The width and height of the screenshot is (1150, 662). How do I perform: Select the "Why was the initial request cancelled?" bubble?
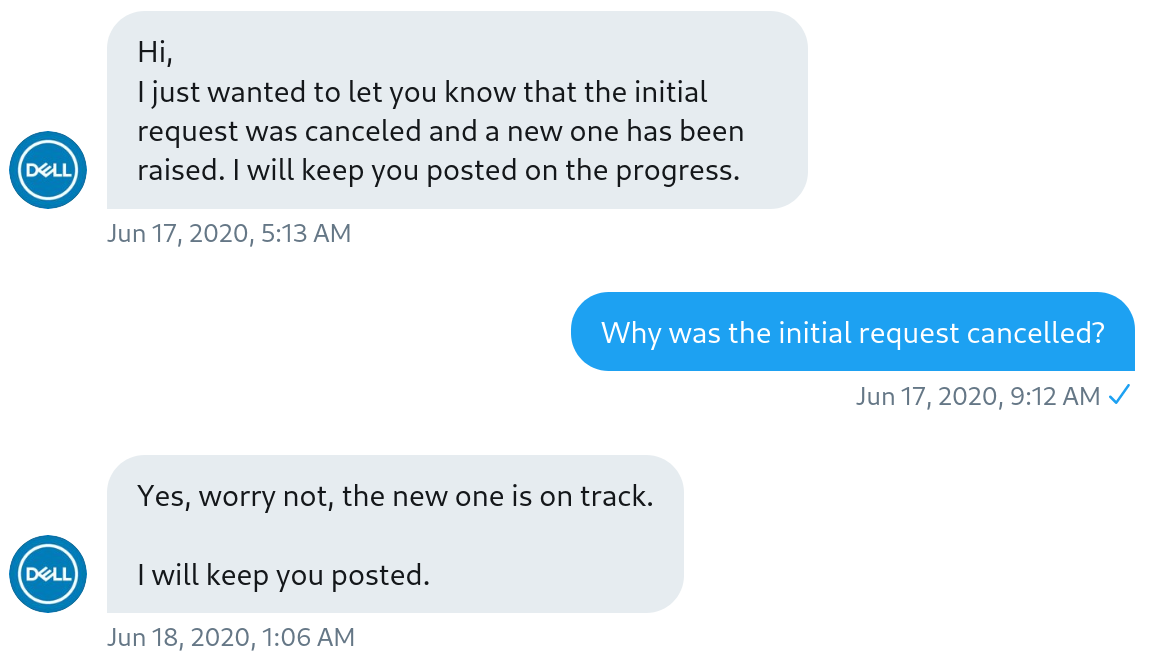tap(852, 332)
